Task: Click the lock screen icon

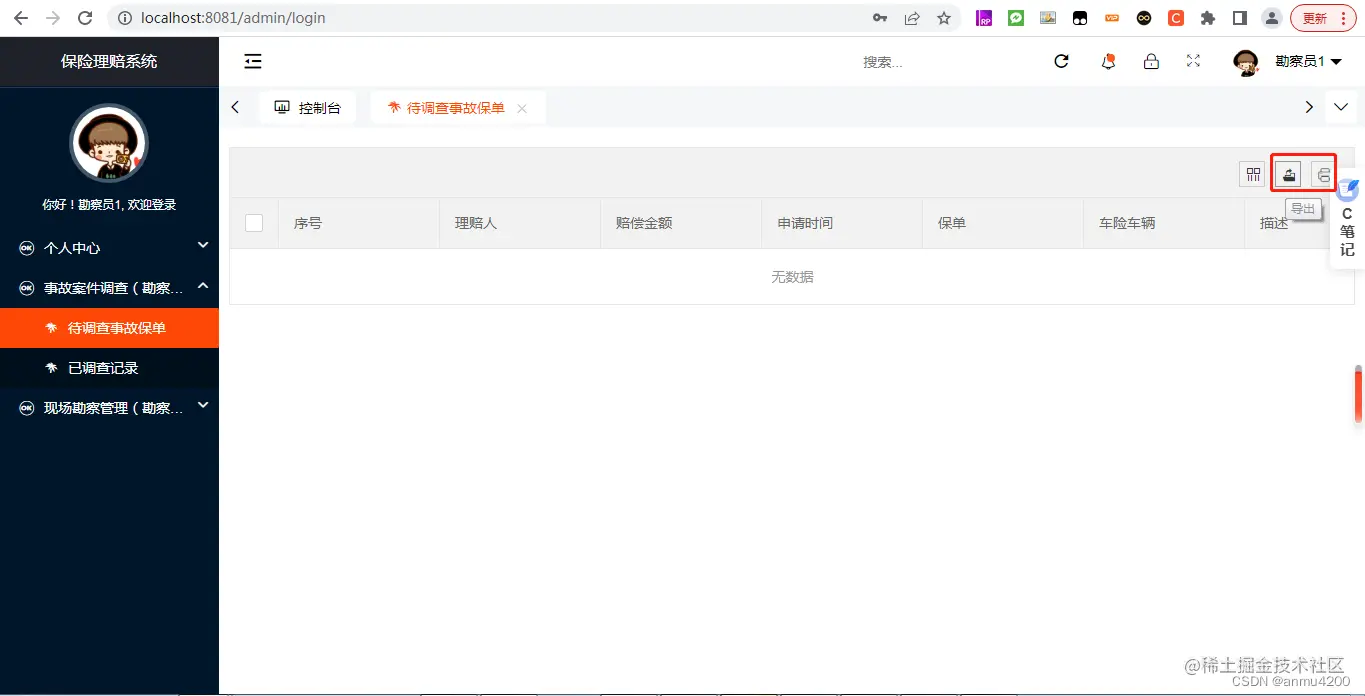Action: click(x=1151, y=61)
